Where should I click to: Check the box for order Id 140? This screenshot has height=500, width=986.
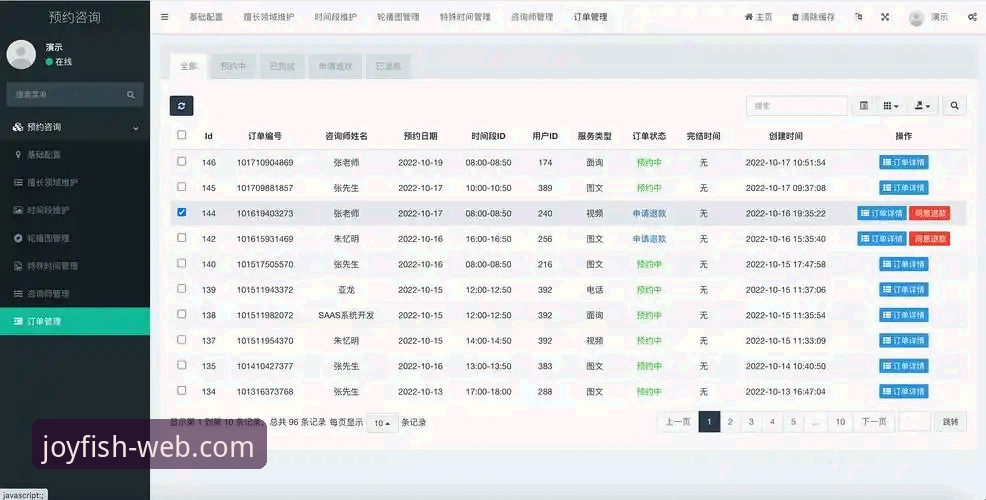point(182,264)
